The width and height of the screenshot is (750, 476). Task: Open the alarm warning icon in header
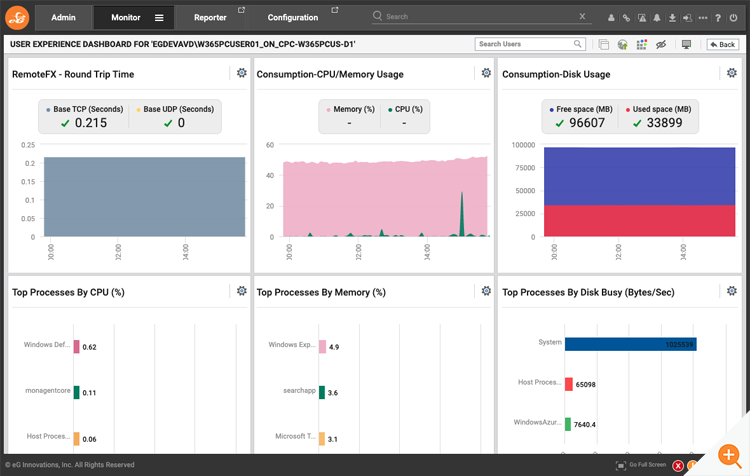coord(642,18)
